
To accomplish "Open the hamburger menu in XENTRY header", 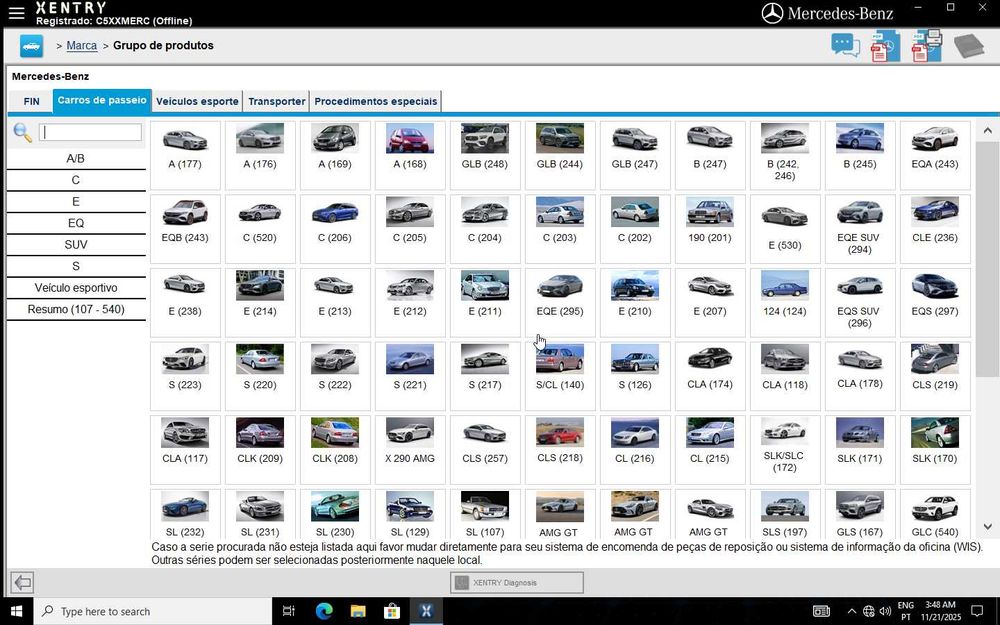I will [17, 13].
